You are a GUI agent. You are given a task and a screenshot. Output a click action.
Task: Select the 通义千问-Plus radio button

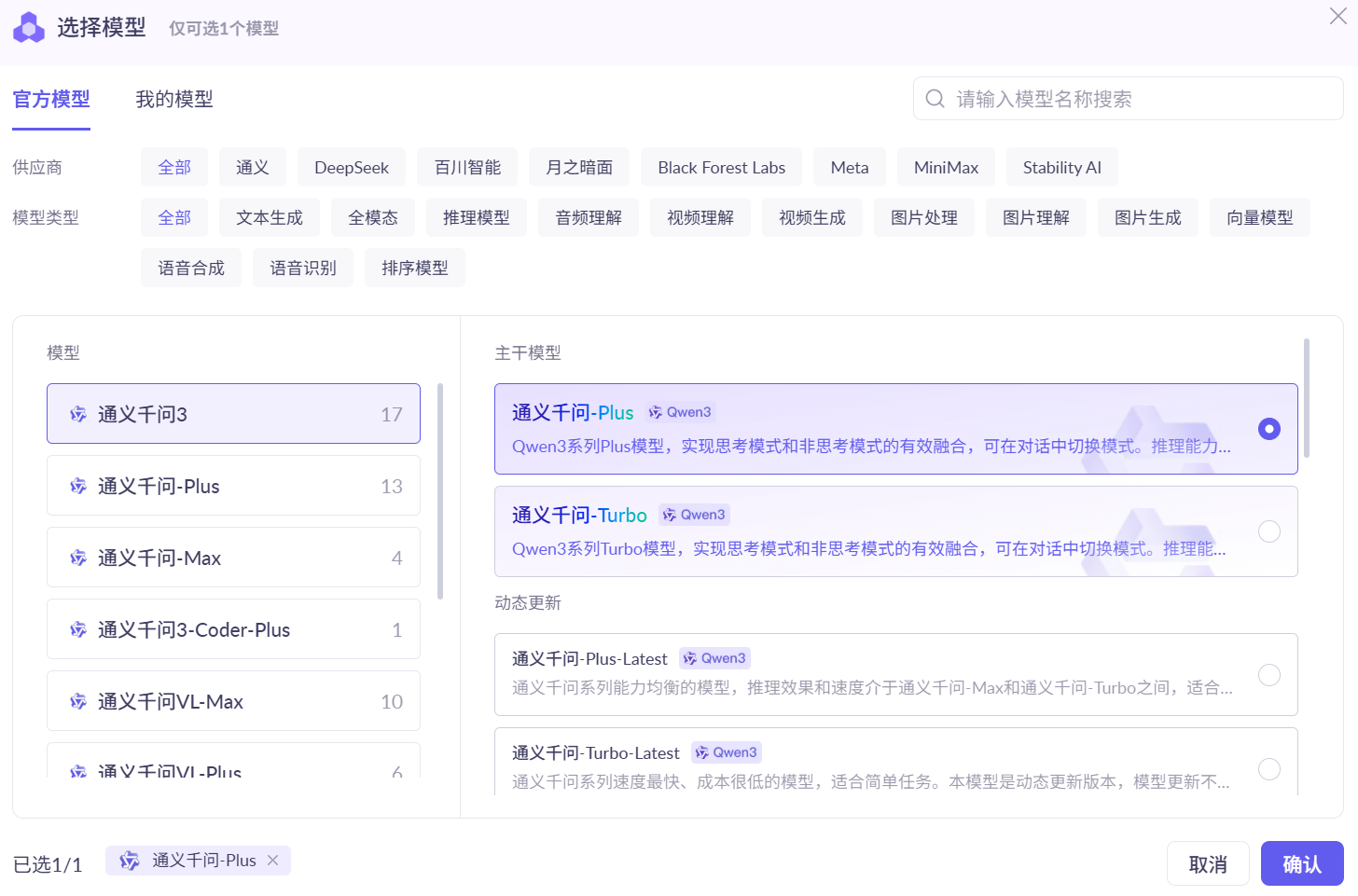click(1269, 429)
